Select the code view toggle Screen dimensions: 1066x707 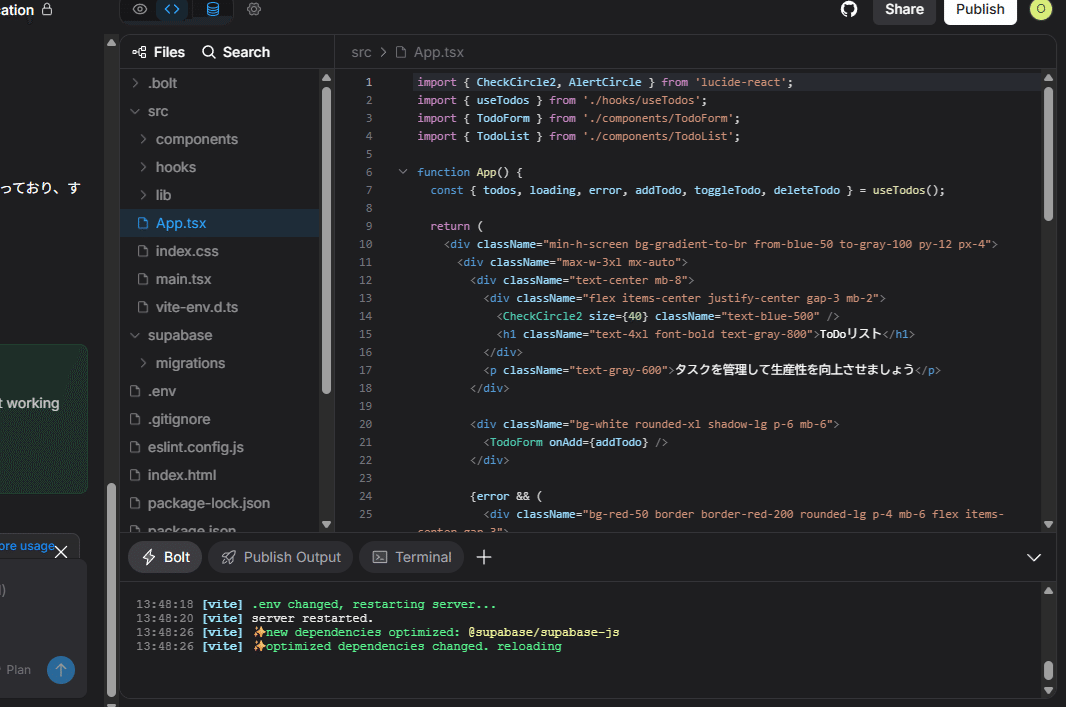point(173,9)
